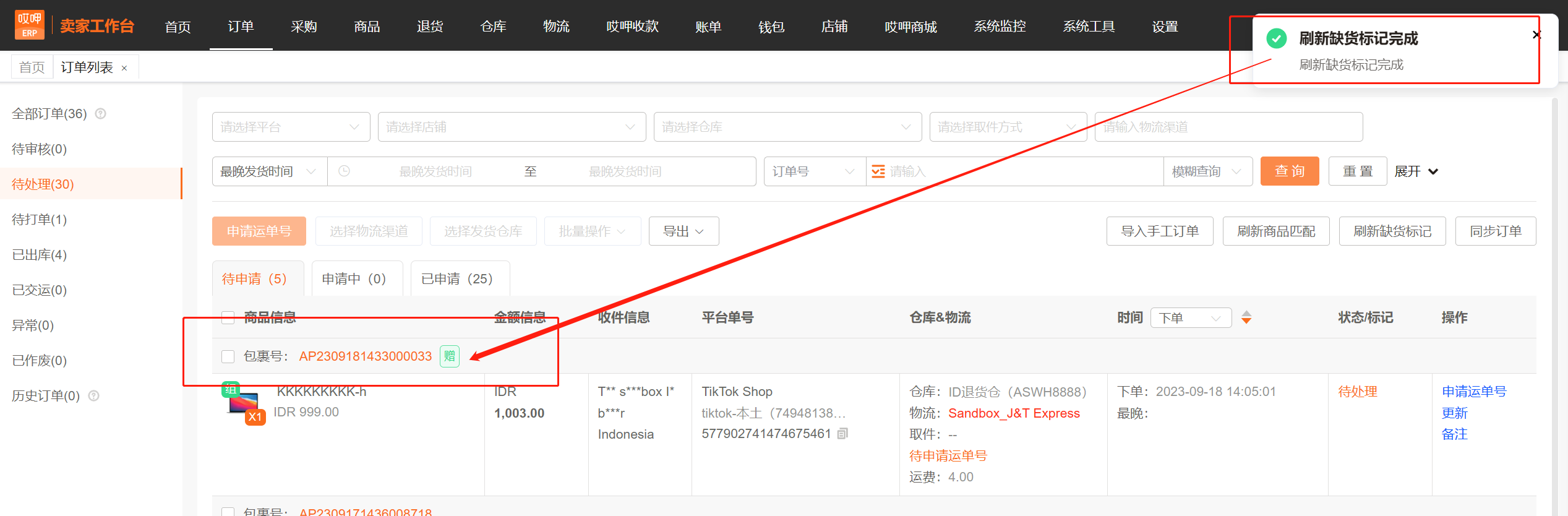The width and height of the screenshot is (1568, 516).
Task: Open the 模糊查询 match mode dropdown
Action: [1208, 171]
